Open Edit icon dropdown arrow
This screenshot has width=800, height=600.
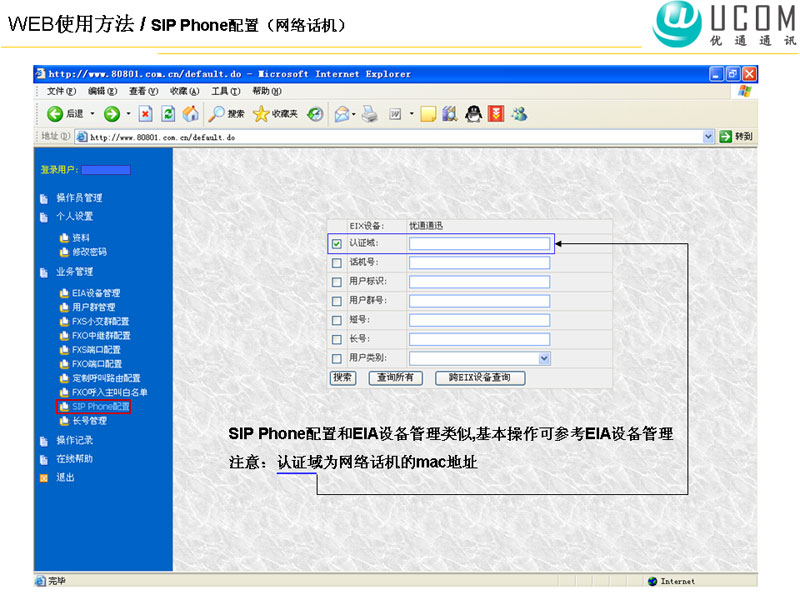pyautogui.click(x=411, y=114)
